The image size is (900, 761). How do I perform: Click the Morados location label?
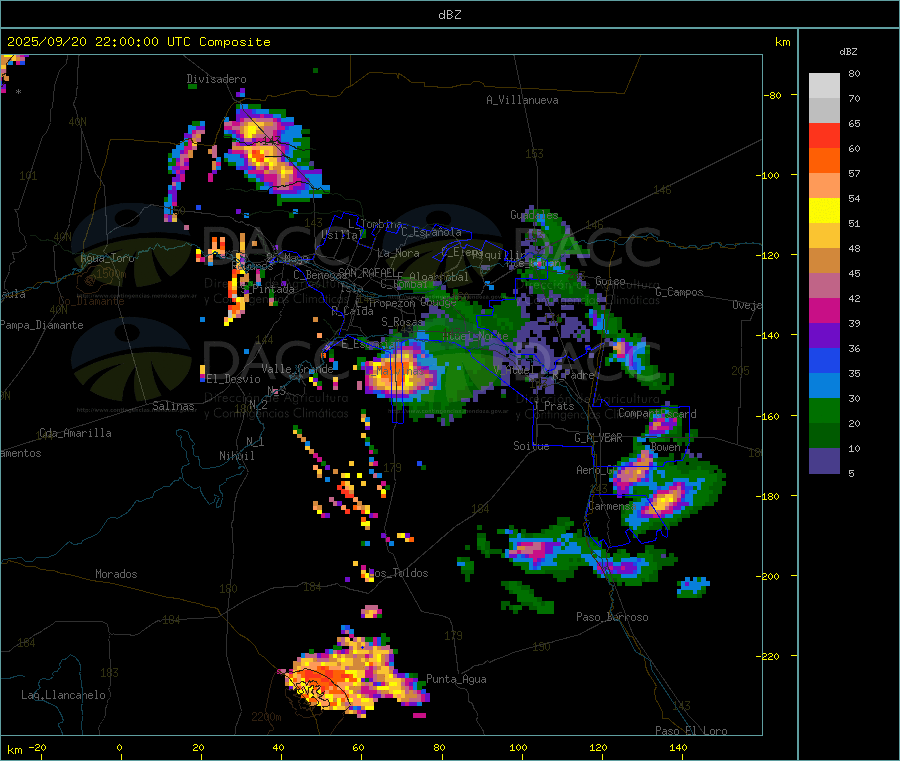pyautogui.click(x=116, y=574)
